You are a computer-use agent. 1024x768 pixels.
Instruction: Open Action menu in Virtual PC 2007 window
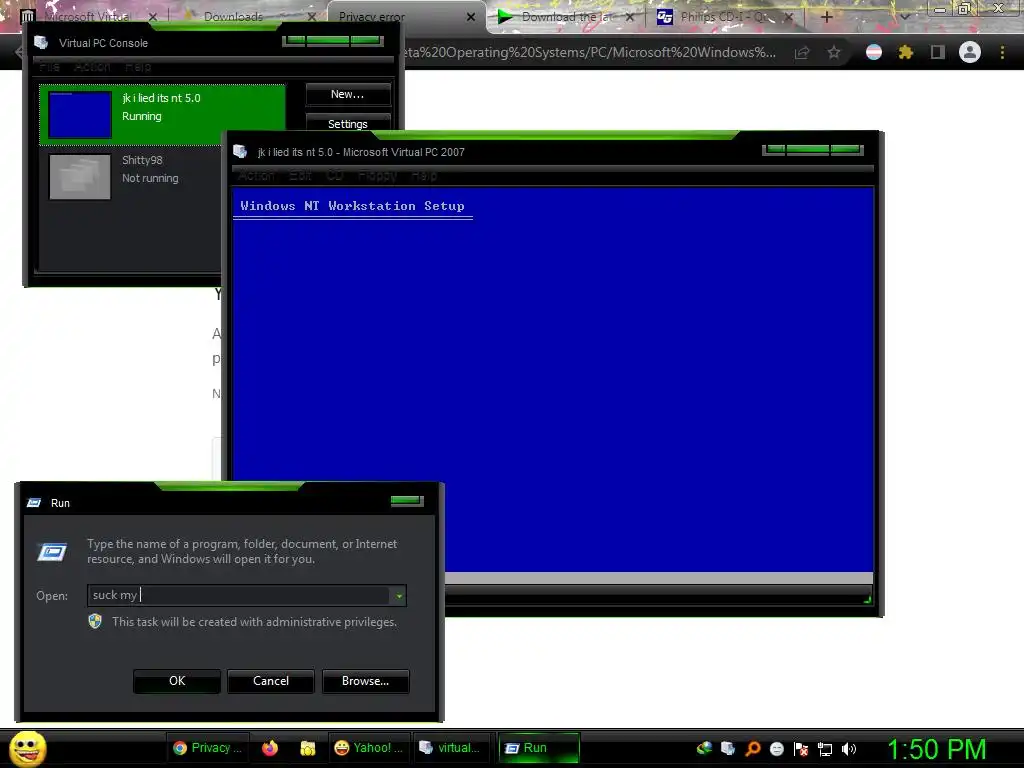tap(257, 176)
